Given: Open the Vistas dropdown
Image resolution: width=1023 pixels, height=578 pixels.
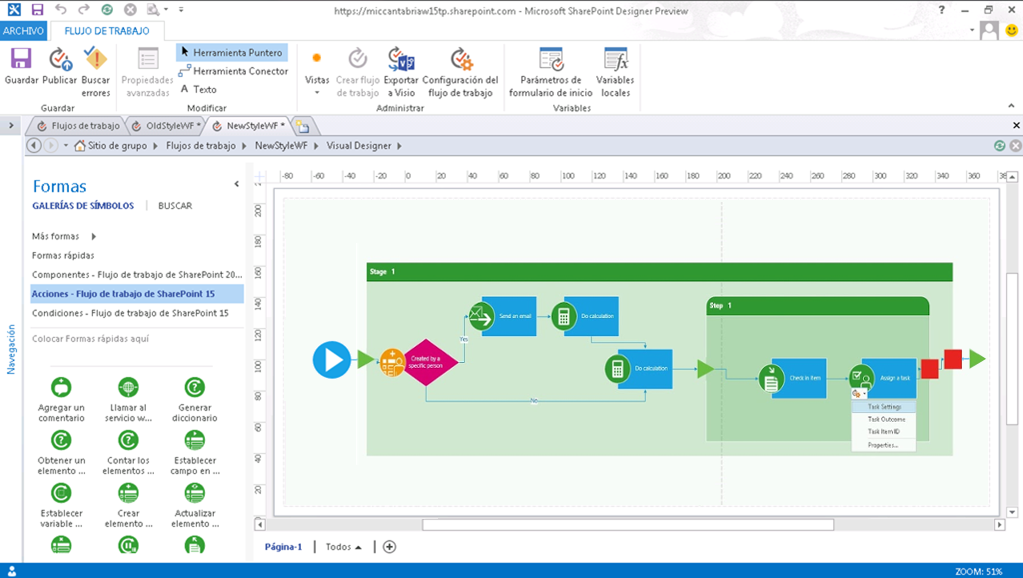Looking at the screenshot, I should click(317, 72).
